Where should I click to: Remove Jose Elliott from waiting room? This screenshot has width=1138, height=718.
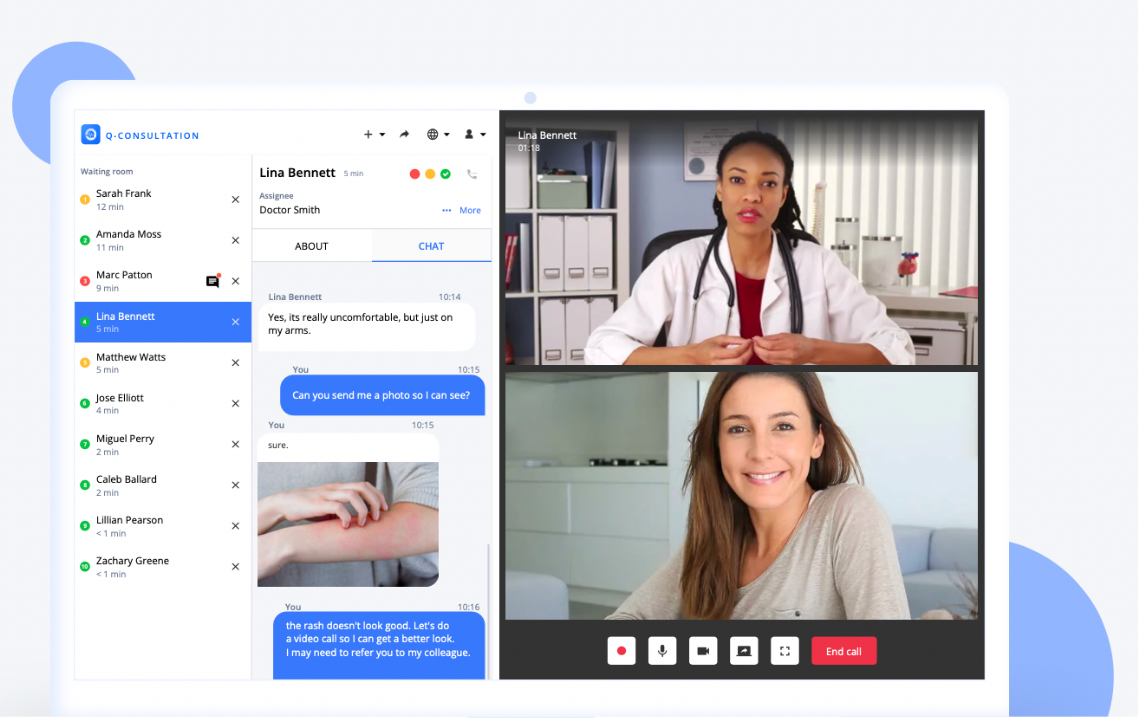235,404
